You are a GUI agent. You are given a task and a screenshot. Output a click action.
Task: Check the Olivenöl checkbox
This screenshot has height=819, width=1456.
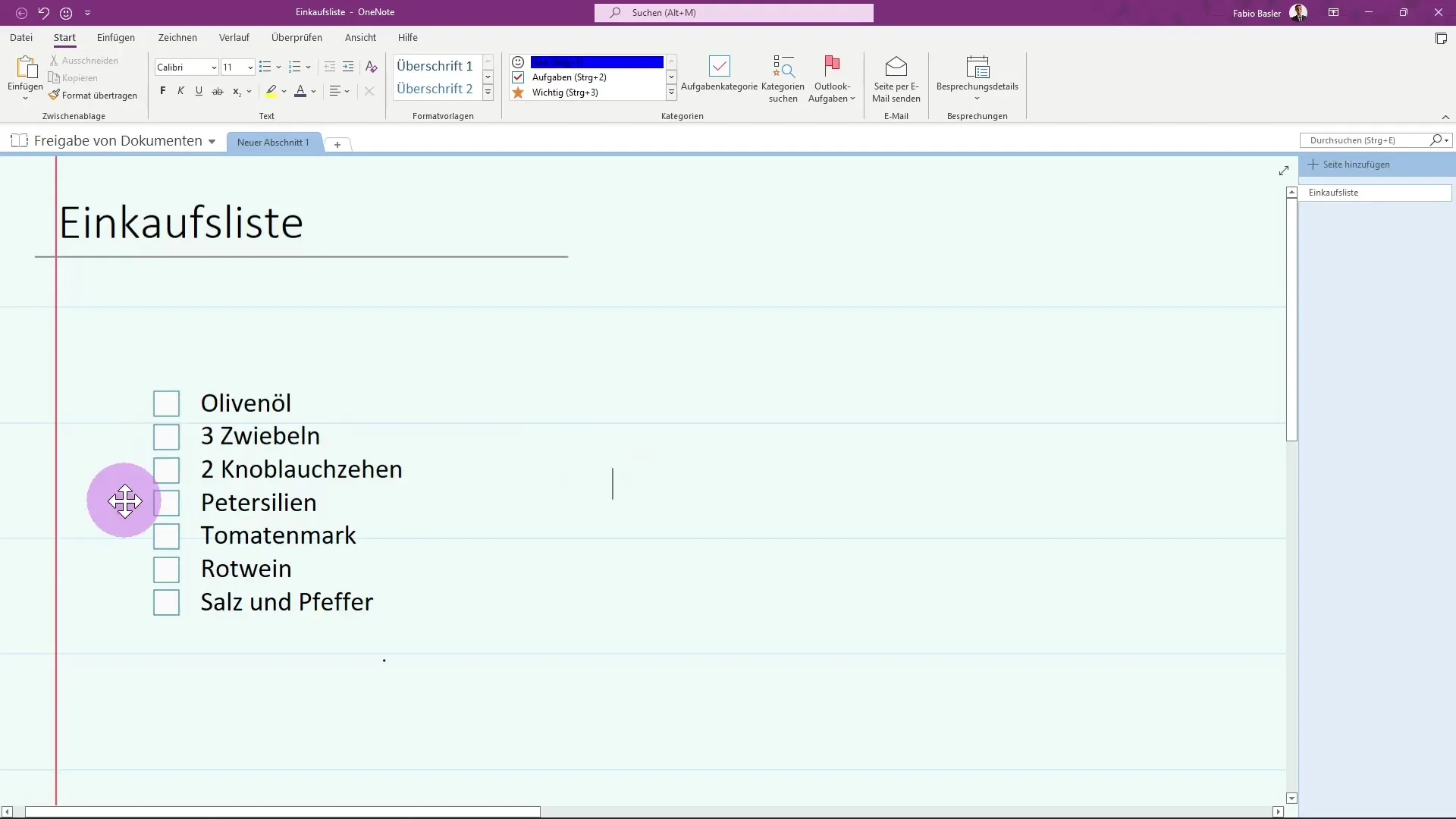point(166,403)
